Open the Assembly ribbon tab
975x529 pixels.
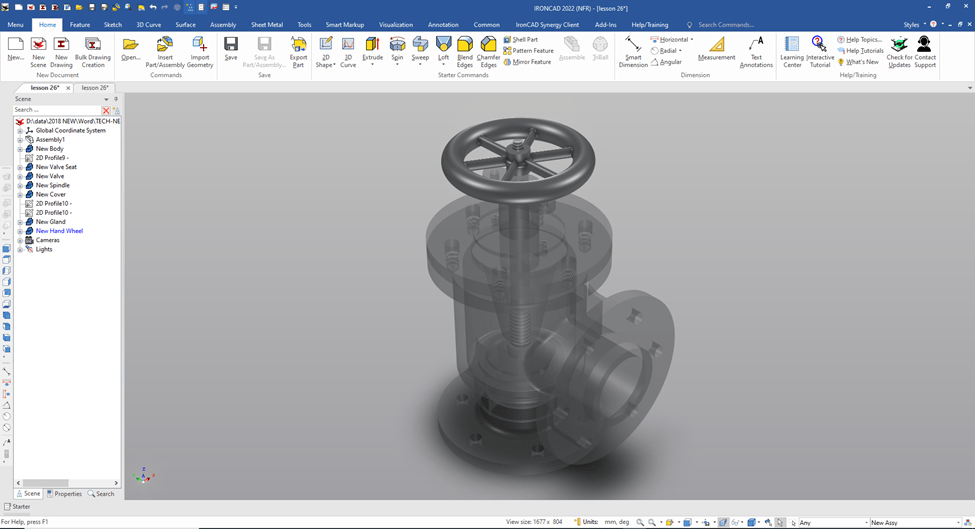pyautogui.click(x=223, y=25)
